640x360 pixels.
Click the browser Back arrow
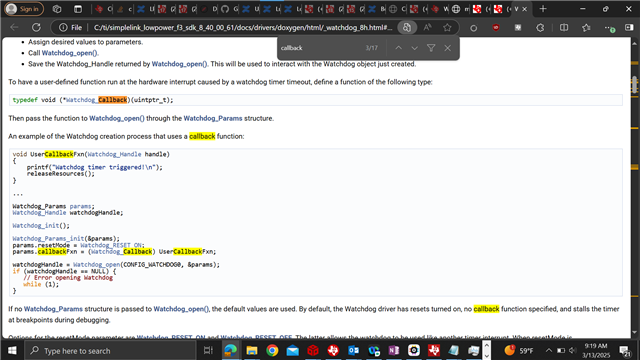pyautogui.click(x=14, y=27)
